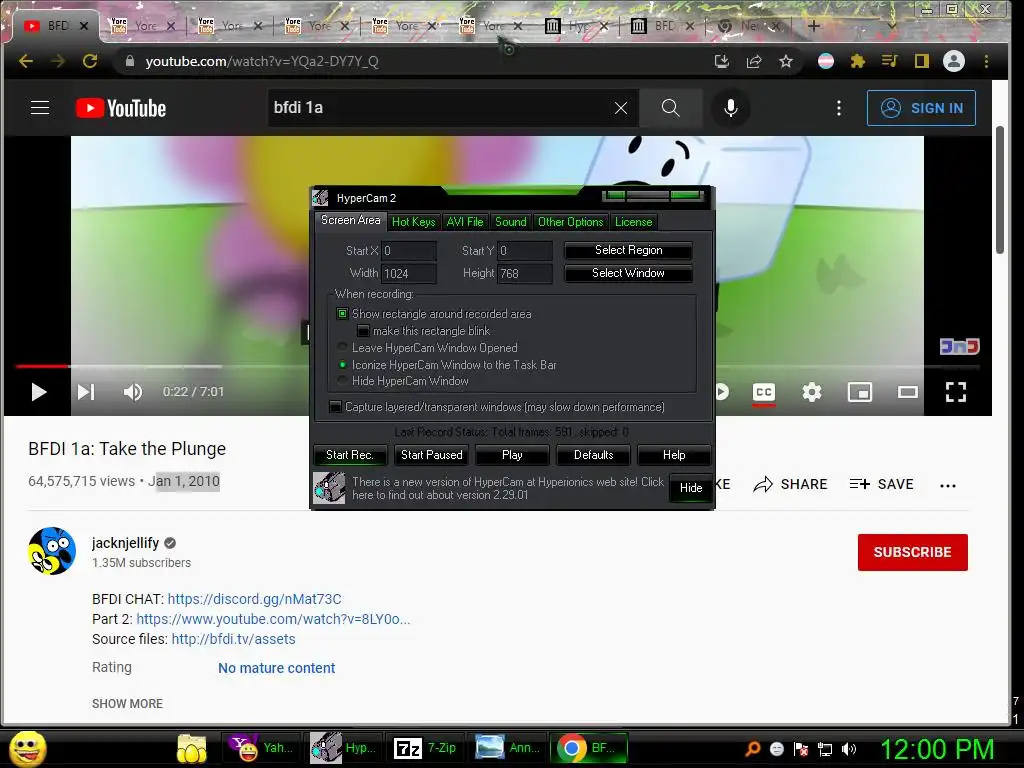Enable theater mode

908,392
